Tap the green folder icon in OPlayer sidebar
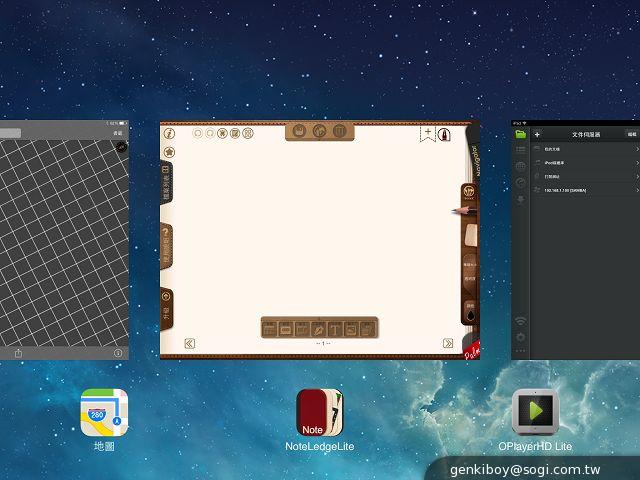Viewport: 640px width, 480px height. pyautogui.click(x=520, y=134)
